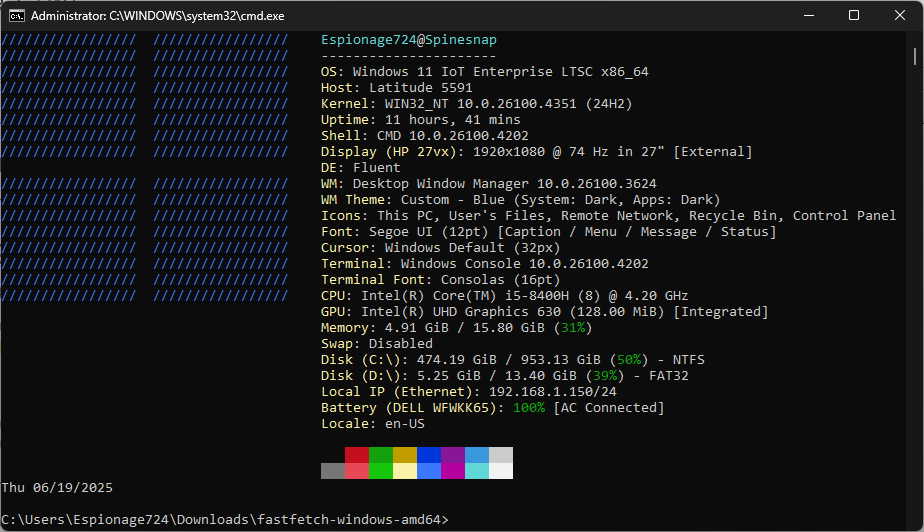Click the Espionage724@Spinesnap header text
924x532 pixels.
pos(408,40)
